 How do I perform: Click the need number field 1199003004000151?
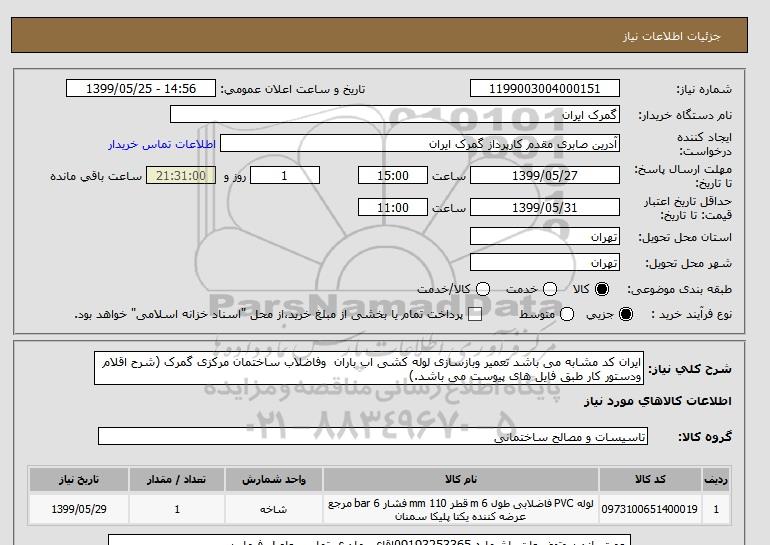pos(545,89)
